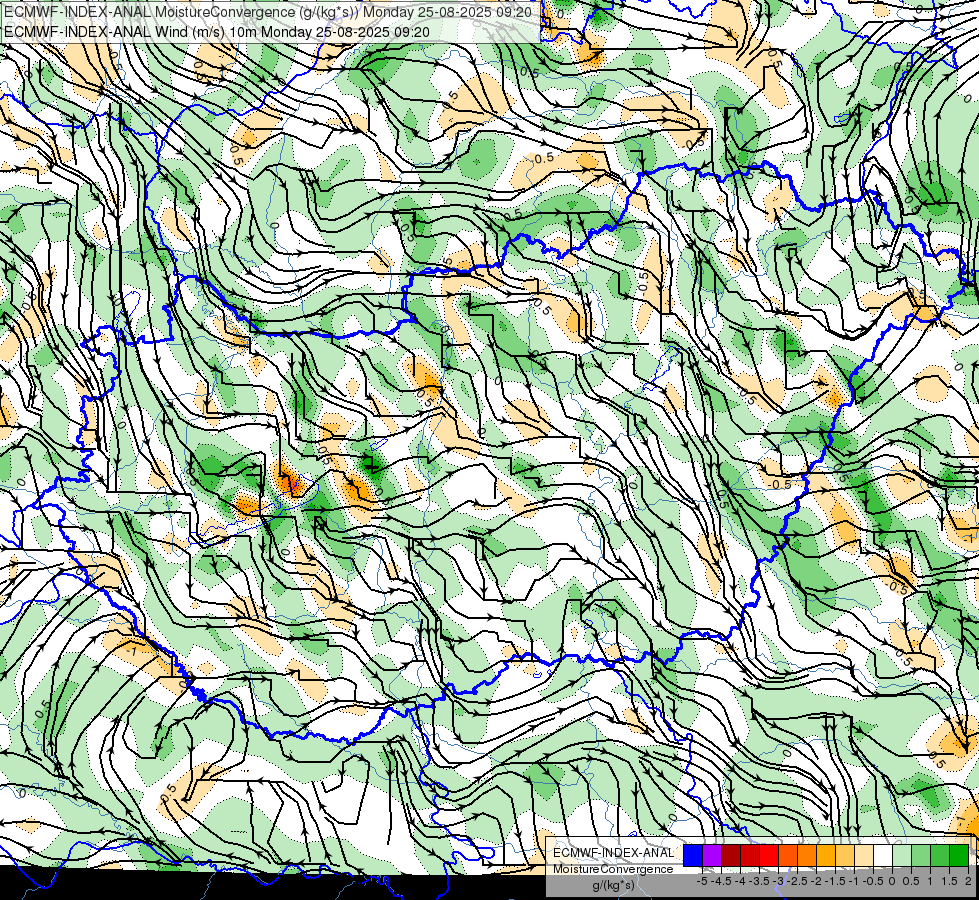Click legend swatch between -1 and -0.5

tap(864, 855)
